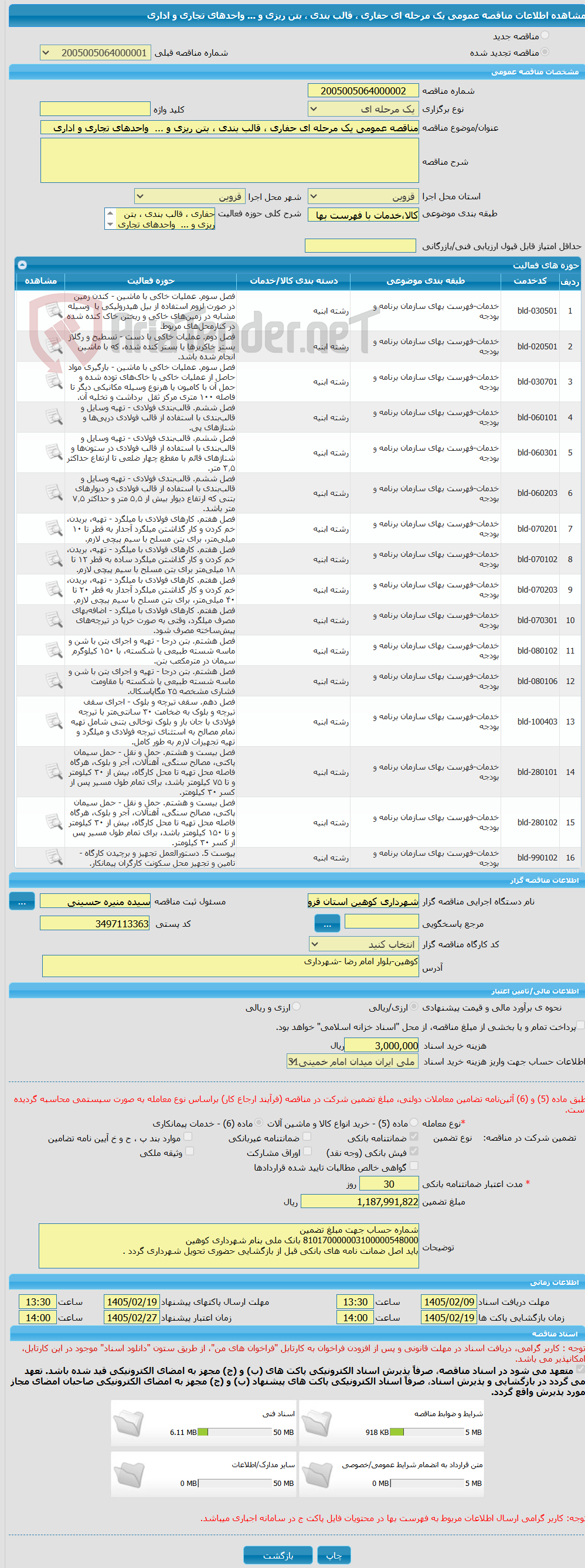Click the کدخدمت column header
Image resolution: width=585 pixels, height=1568 pixels.
pos(530,281)
